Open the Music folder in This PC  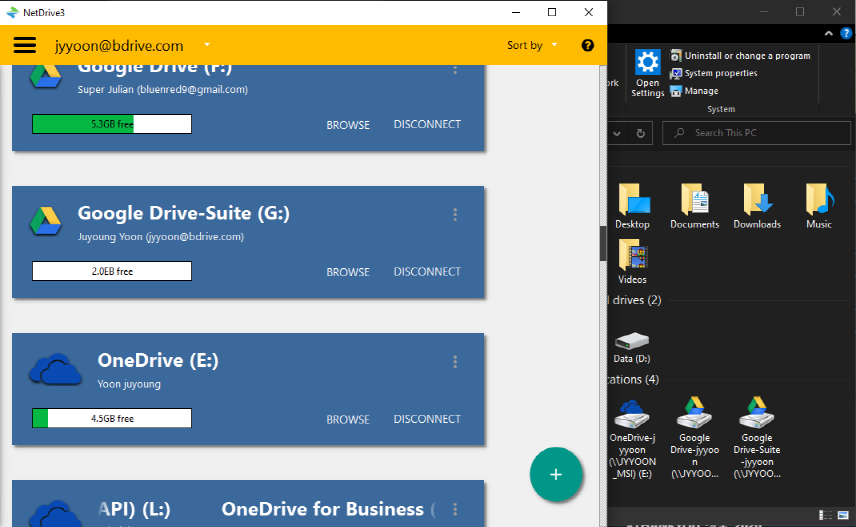point(819,206)
